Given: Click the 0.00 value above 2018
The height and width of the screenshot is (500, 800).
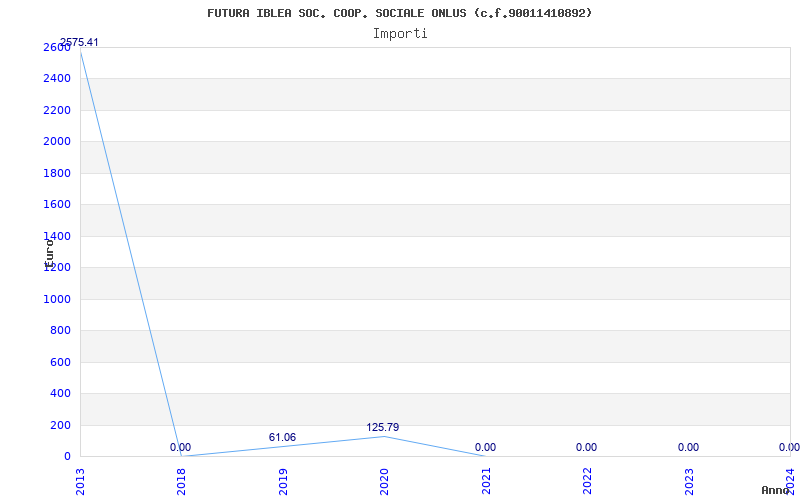Looking at the screenshot, I should (x=181, y=447).
